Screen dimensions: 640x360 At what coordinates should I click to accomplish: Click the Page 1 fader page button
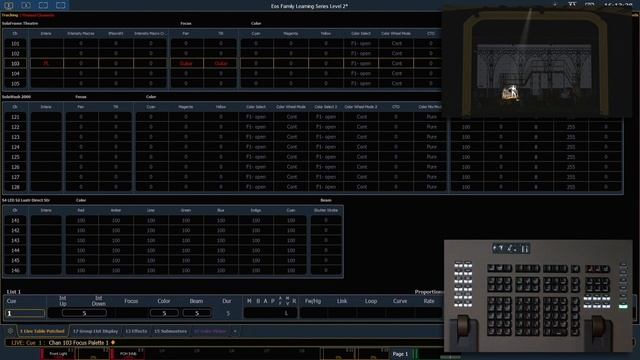coord(400,354)
